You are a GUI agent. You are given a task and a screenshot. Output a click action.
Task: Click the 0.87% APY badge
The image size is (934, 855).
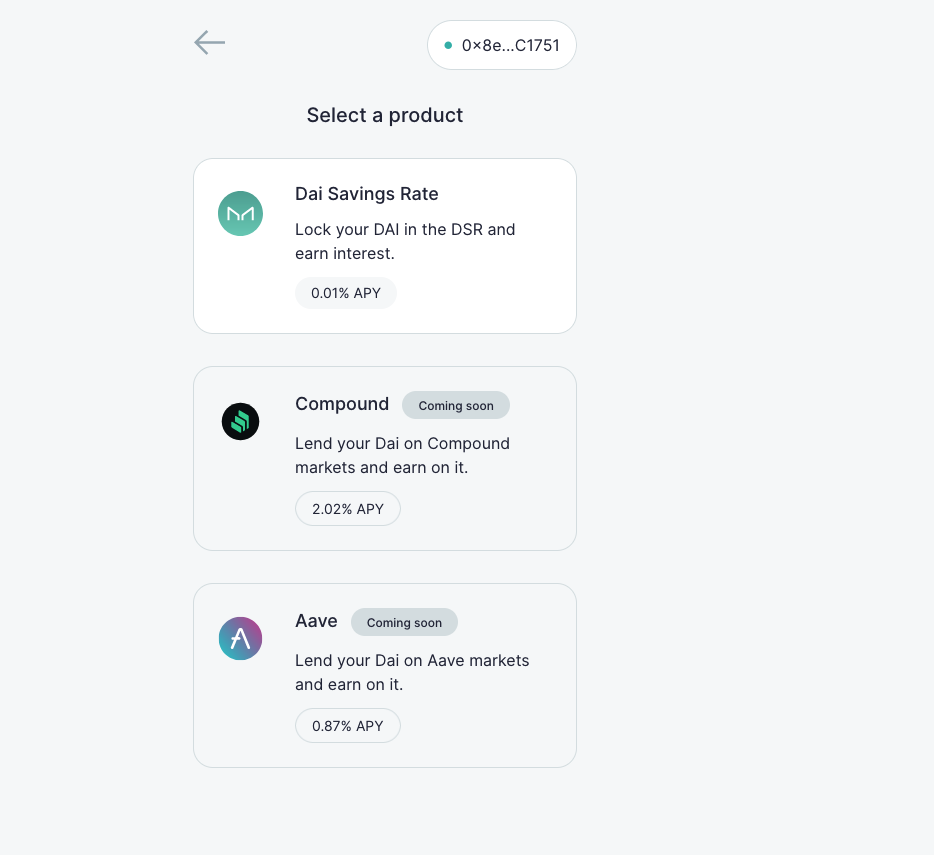(x=348, y=726)
